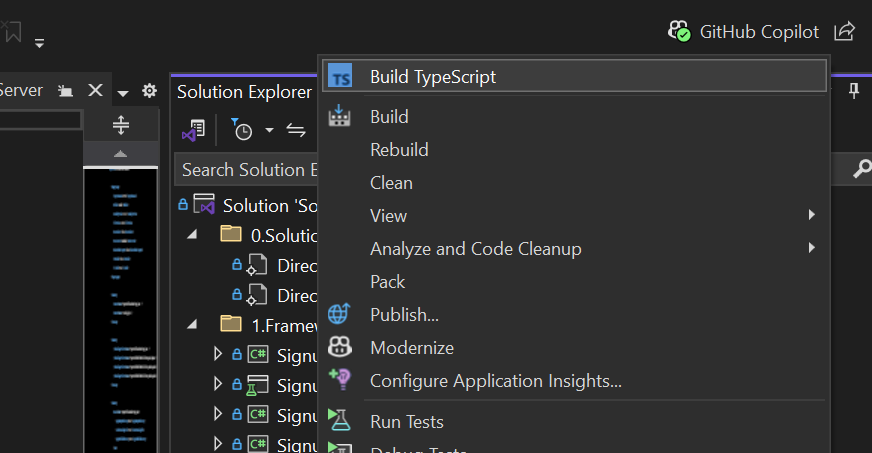Screen dimensions: 872x453
Task: Click the scroll-up arrow above code minimap
Action: (x=120, y=154)
